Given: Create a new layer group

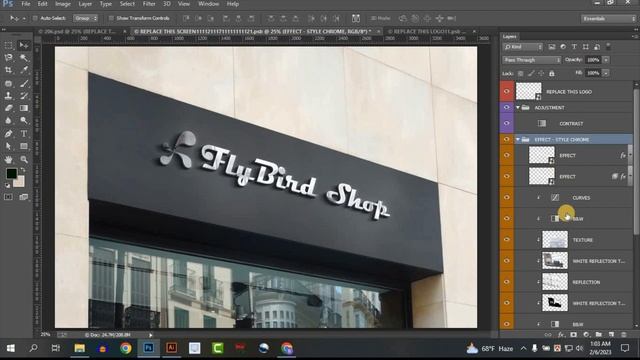Looking at the screenshot, I should (x=598, y=334).
